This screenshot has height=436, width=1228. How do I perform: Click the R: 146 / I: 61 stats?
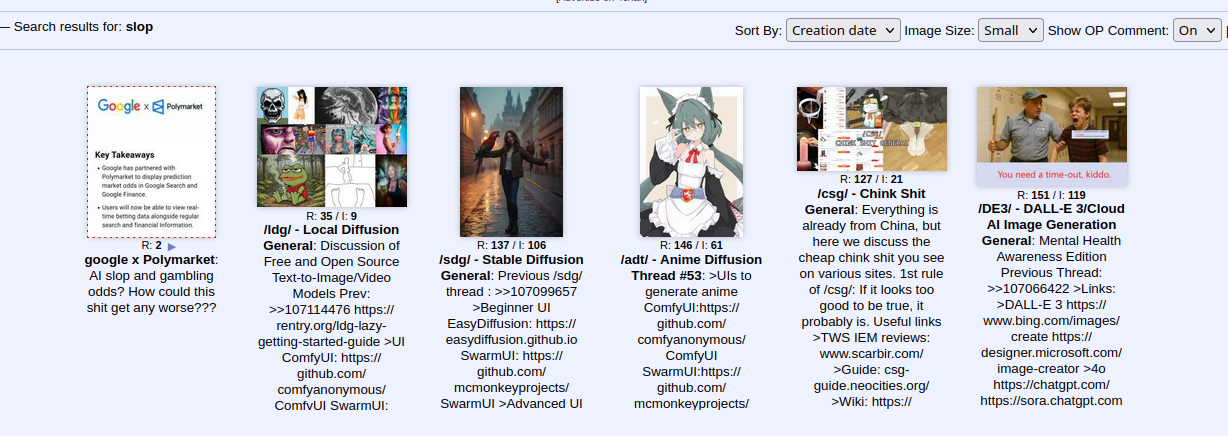[691, 245]
